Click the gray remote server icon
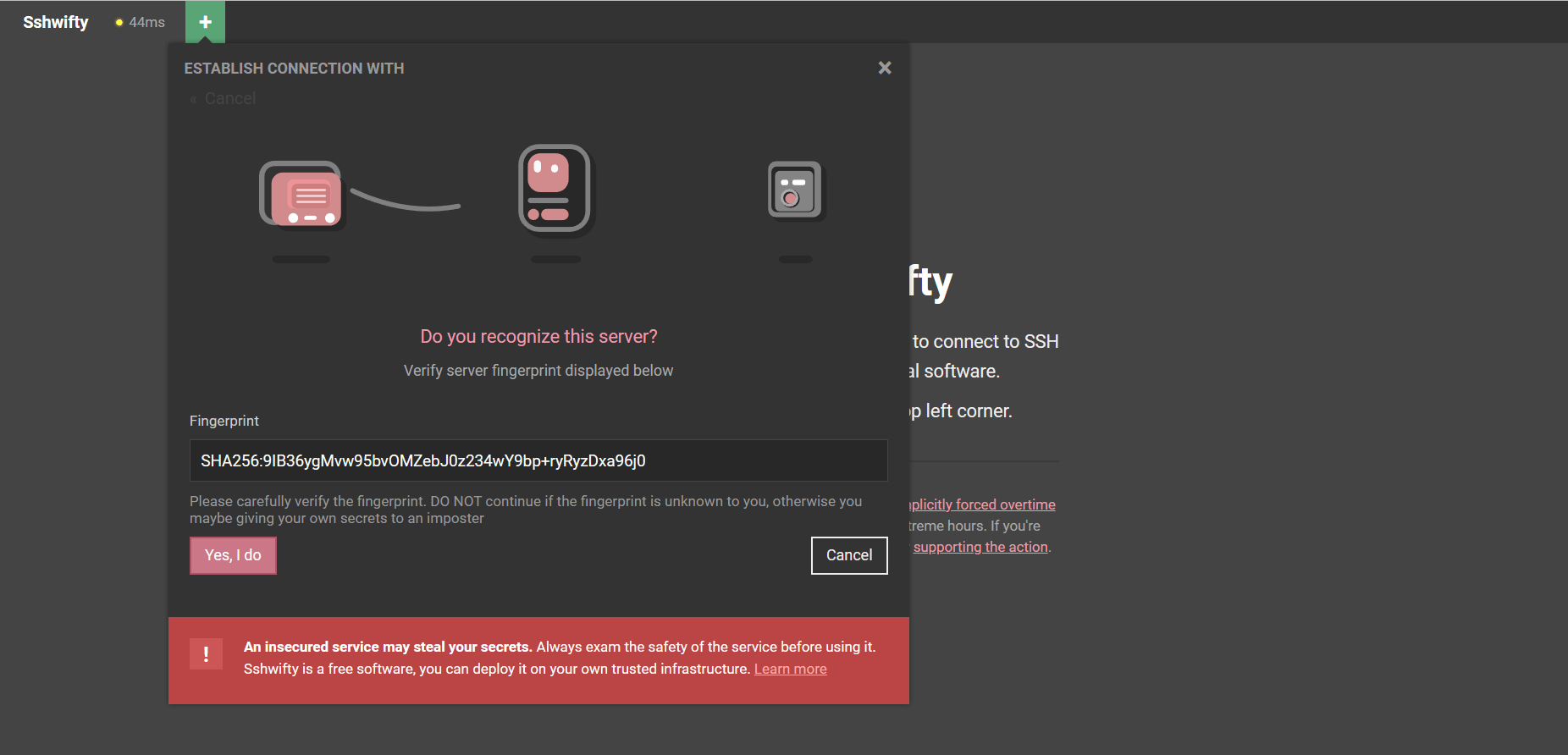This screenshot has height=755, width=1568. click(794, 190)
